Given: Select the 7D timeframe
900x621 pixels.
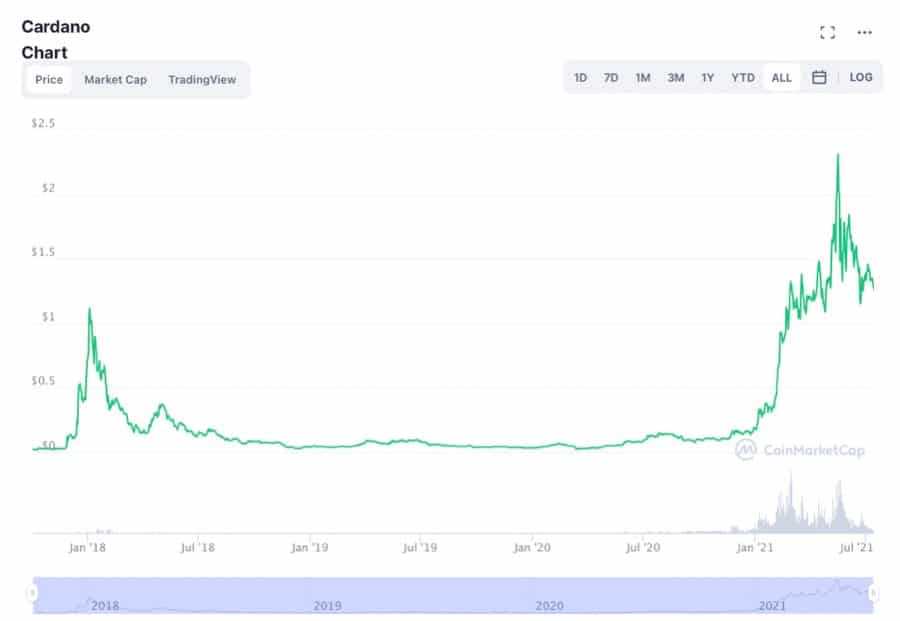Looking at the screenshot, I should 610,77.
